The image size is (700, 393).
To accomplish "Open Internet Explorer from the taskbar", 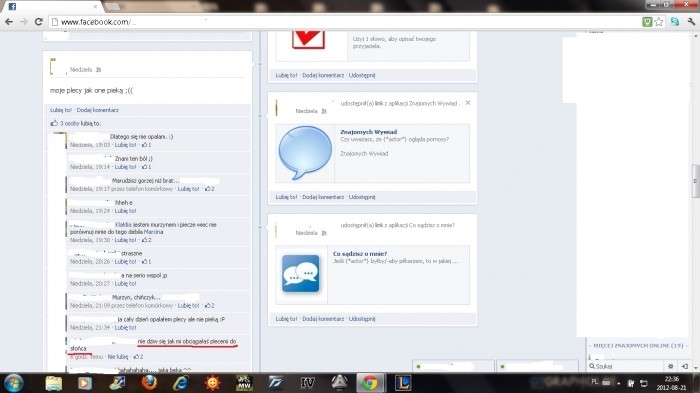I will [x=181, y=383].
